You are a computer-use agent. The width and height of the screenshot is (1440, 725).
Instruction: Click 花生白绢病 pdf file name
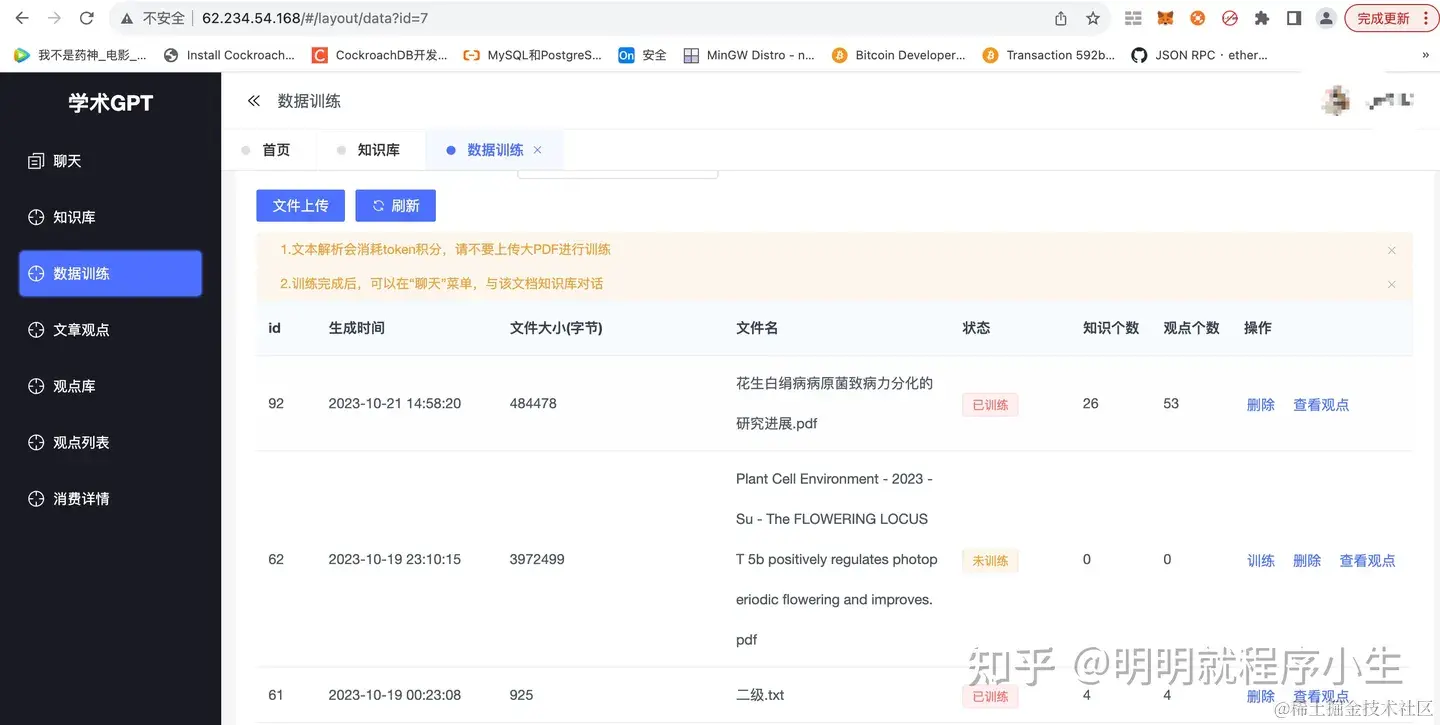[x=834, y=403]
